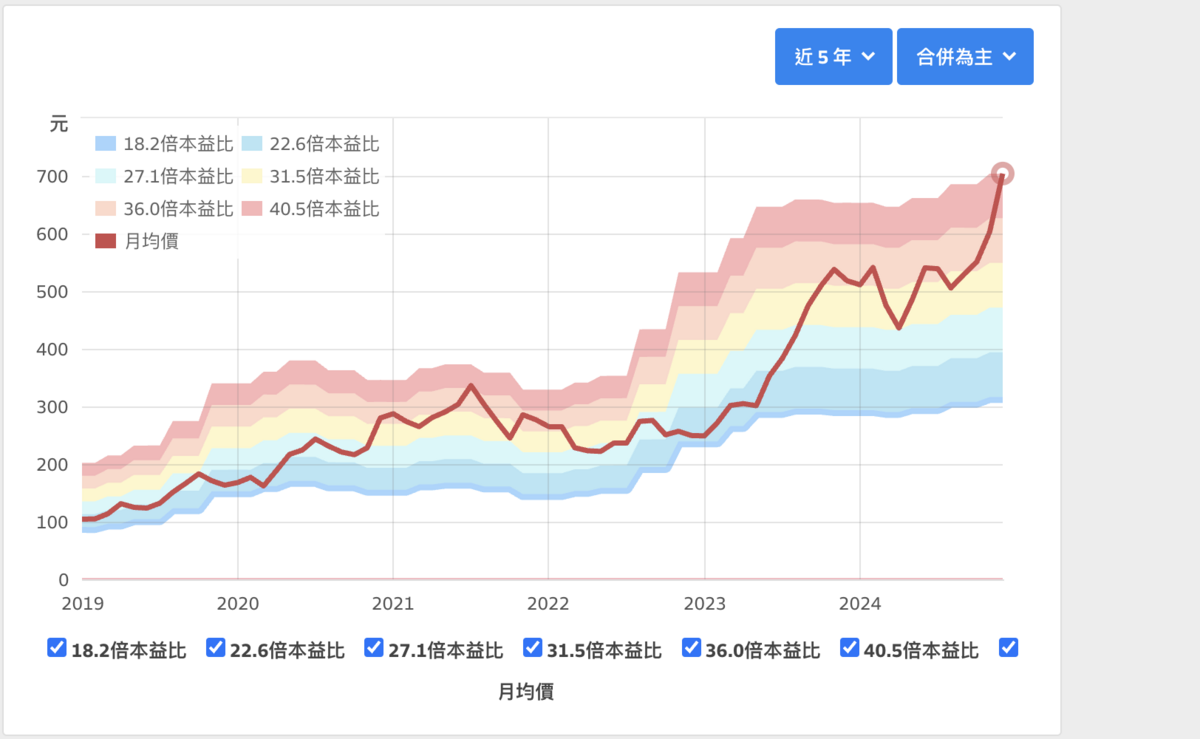Open the 近 5 年 time range dropdown

pyautogui.click(x=833, y=57)
